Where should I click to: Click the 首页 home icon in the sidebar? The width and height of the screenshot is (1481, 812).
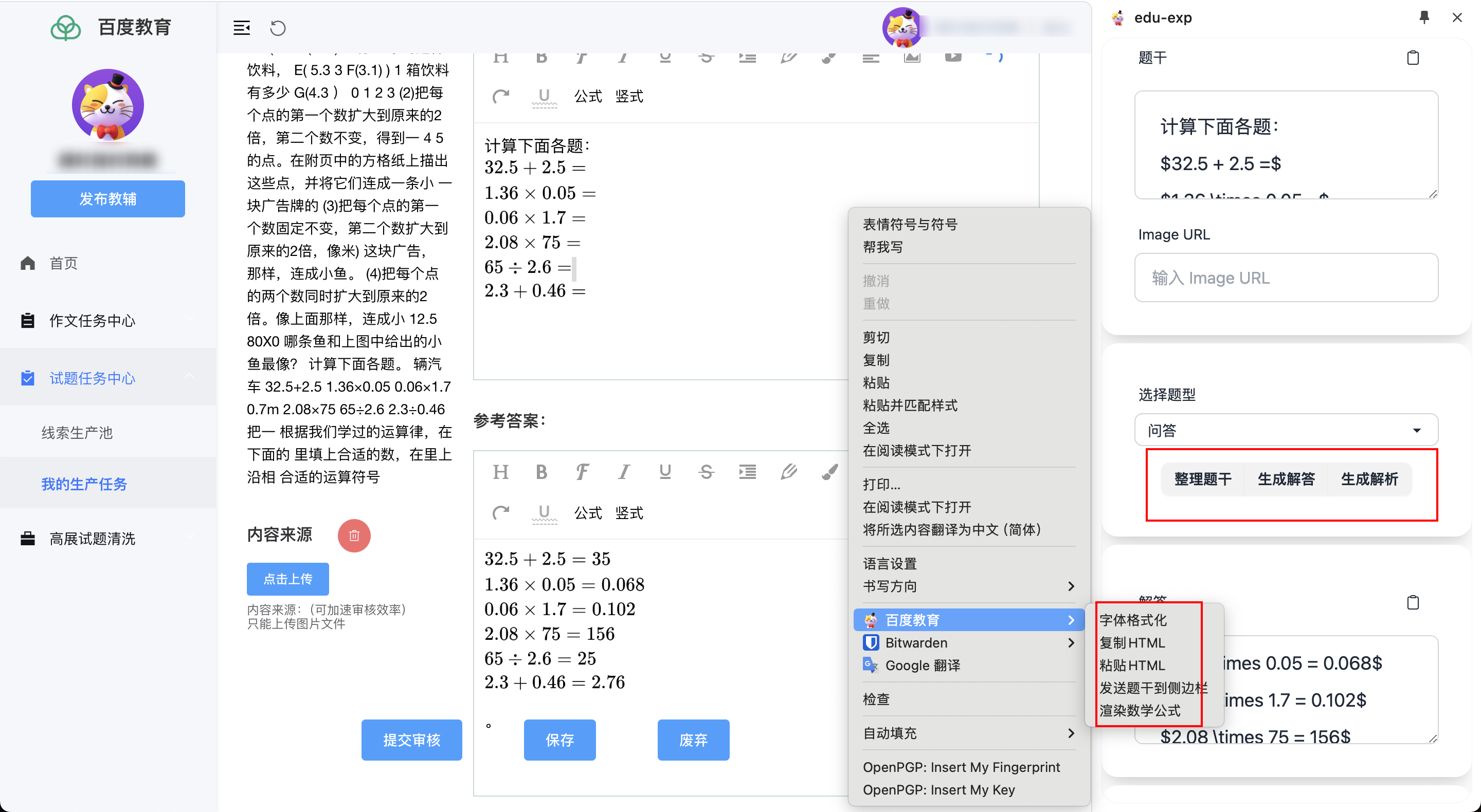[28, 263]
